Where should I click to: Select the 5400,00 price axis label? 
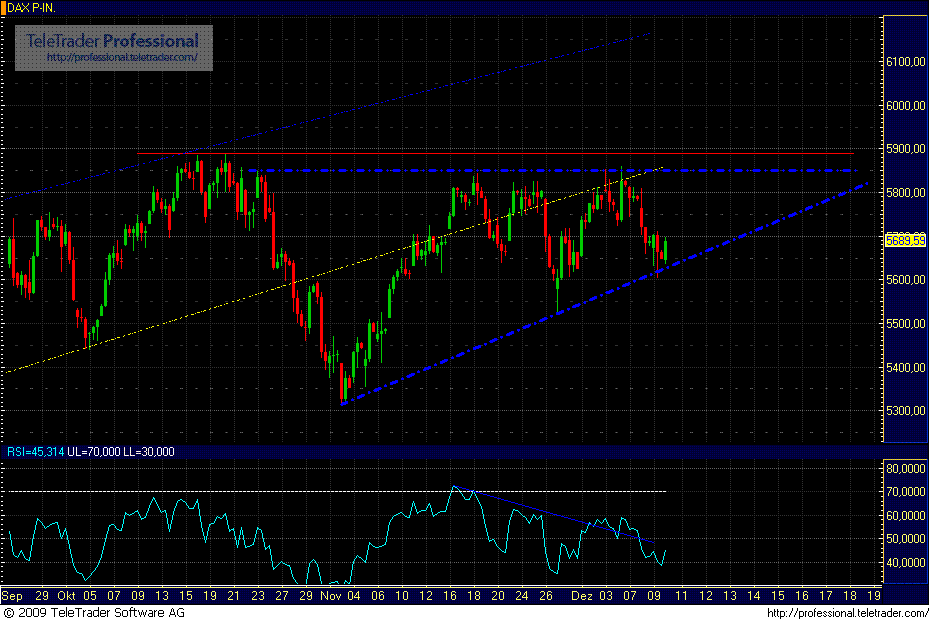click(906, 367)
